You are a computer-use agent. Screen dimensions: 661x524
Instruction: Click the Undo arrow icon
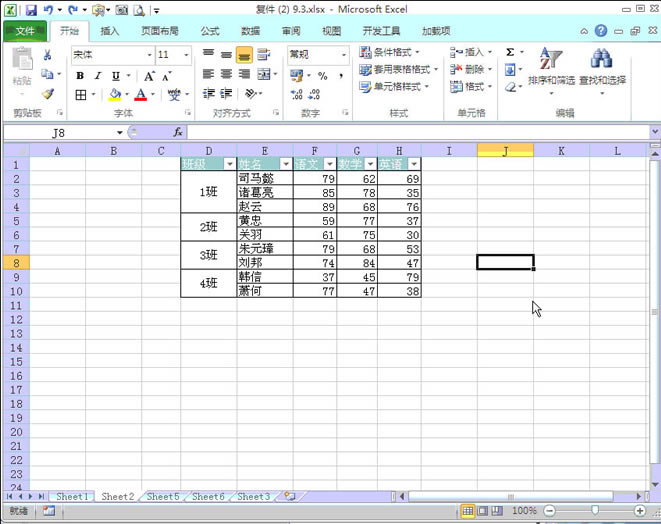(x=48, y=10)
